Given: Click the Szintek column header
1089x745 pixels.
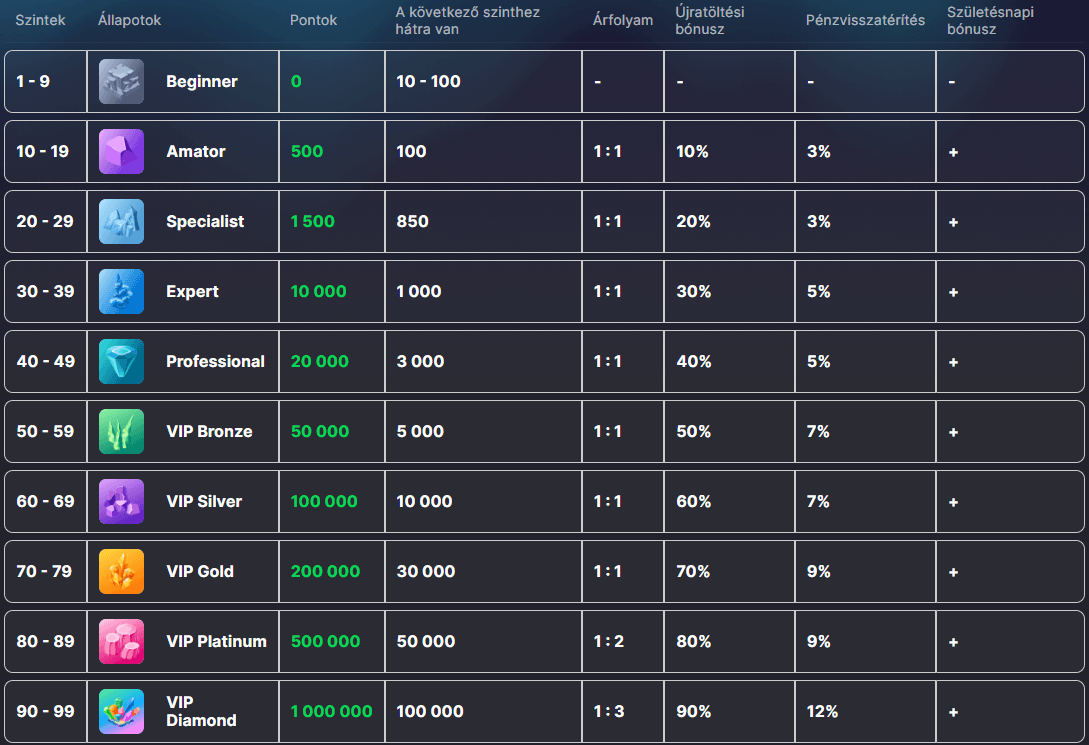Looking at the screenshot, I should (40, 20).
